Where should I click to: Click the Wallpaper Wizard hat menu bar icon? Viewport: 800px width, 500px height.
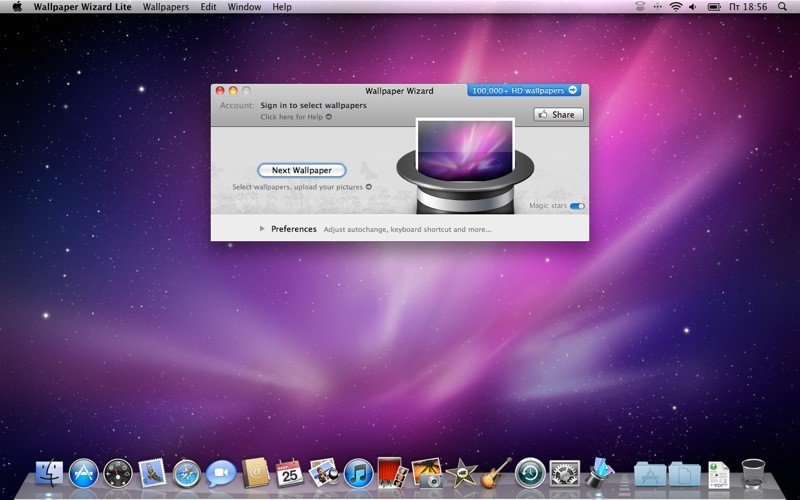tap(640, 7)
